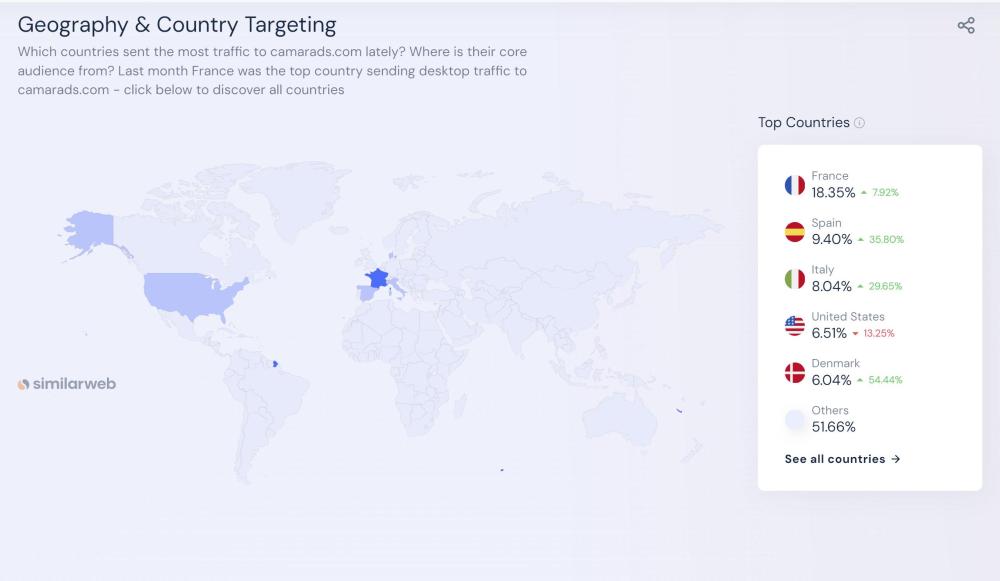
Task: Click the share icon at top right
Action: point(966,26)
